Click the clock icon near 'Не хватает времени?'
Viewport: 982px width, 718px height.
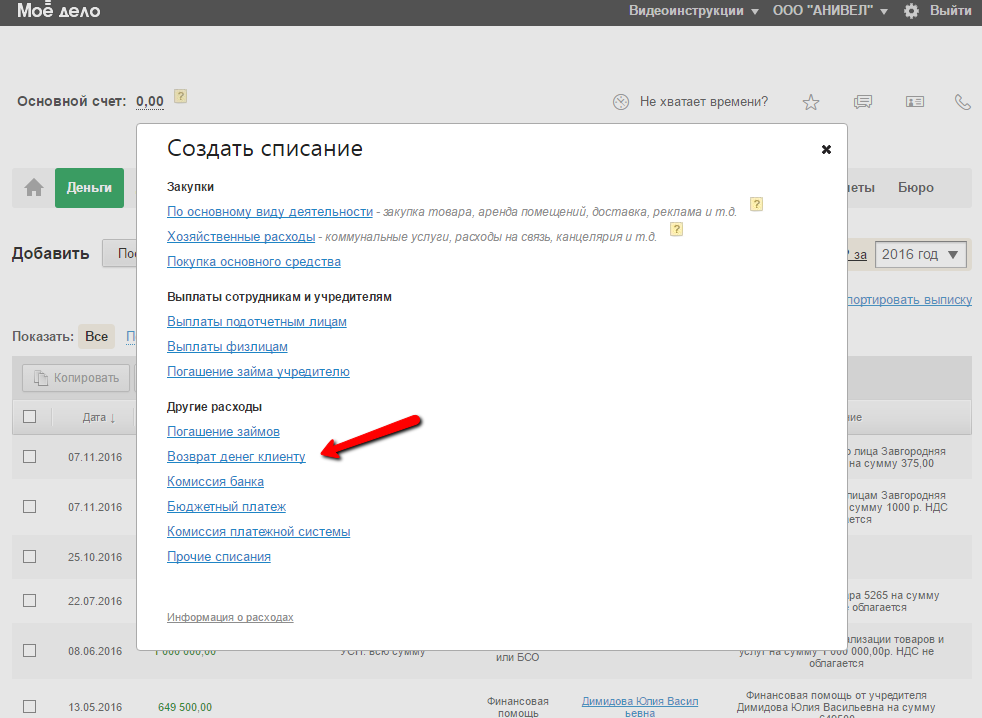click(x=621, y=101)
